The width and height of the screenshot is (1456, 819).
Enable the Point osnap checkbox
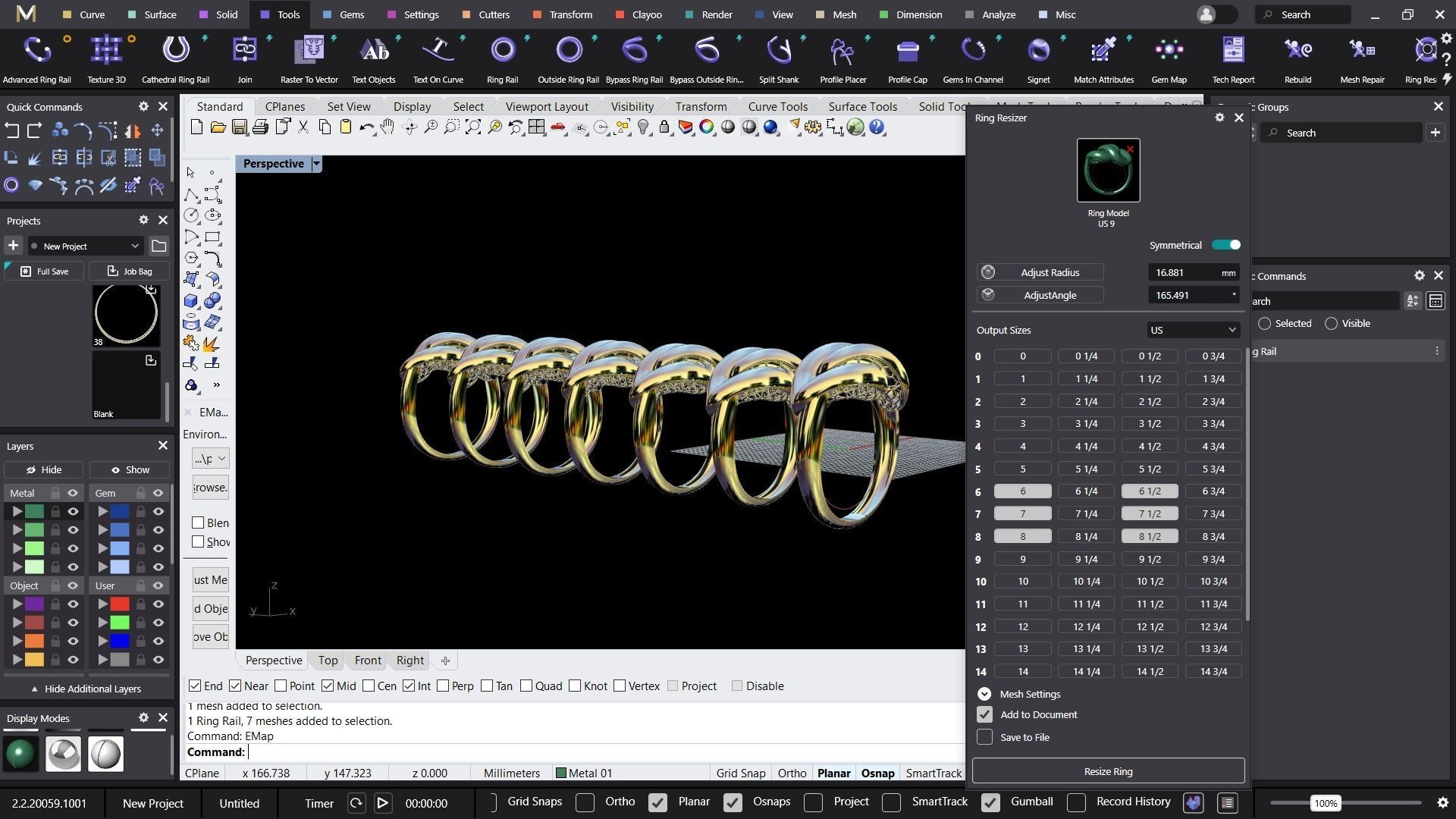tap(281, 686)
